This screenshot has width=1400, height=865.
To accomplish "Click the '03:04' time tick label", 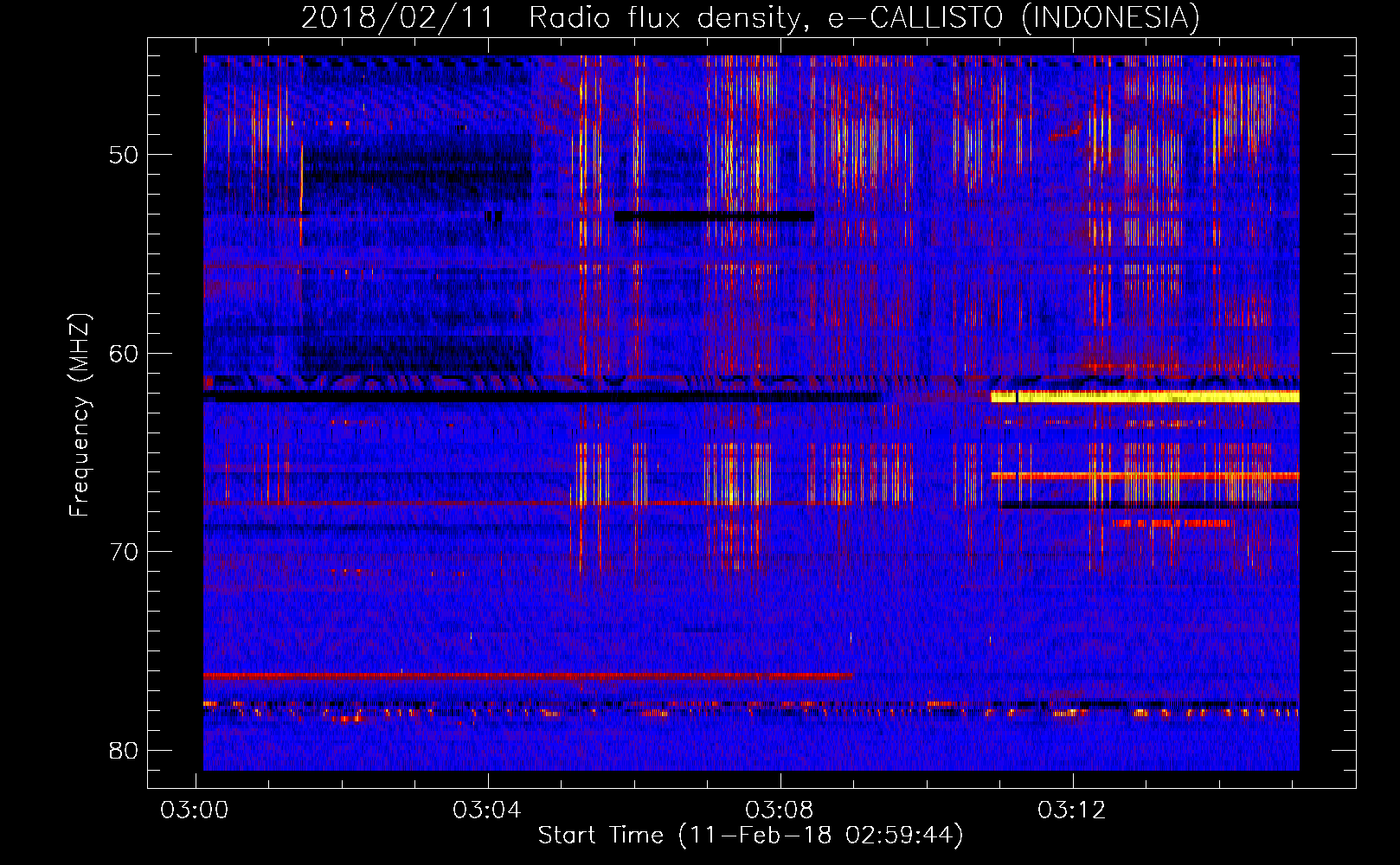I will coord(487,810).
